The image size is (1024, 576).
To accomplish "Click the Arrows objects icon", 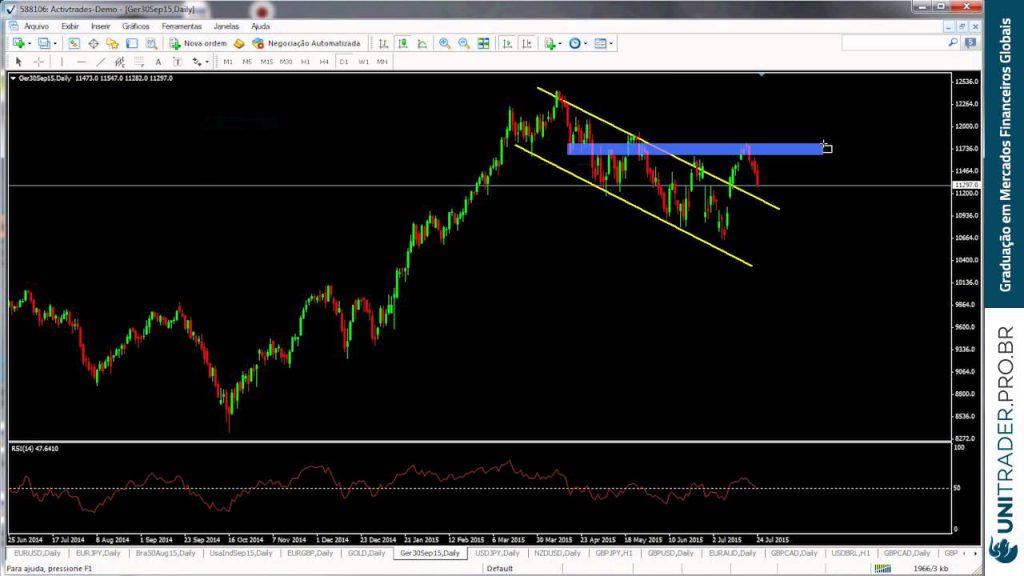I will tap(197, 61).
